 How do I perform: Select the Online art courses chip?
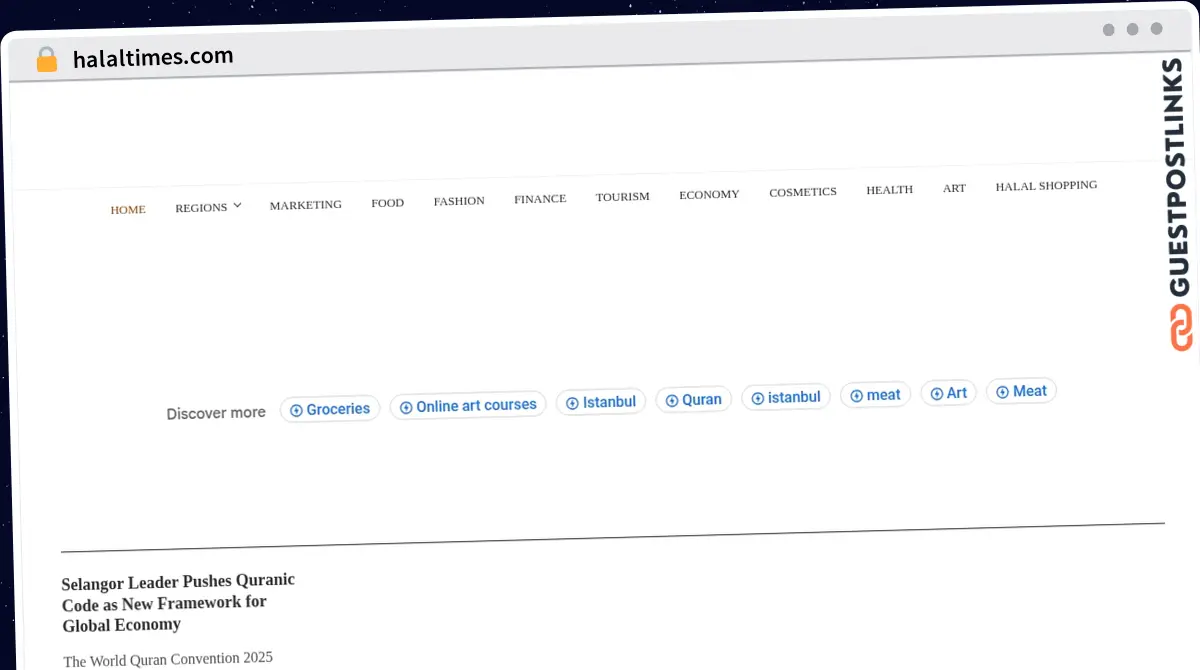pos(468,405)
